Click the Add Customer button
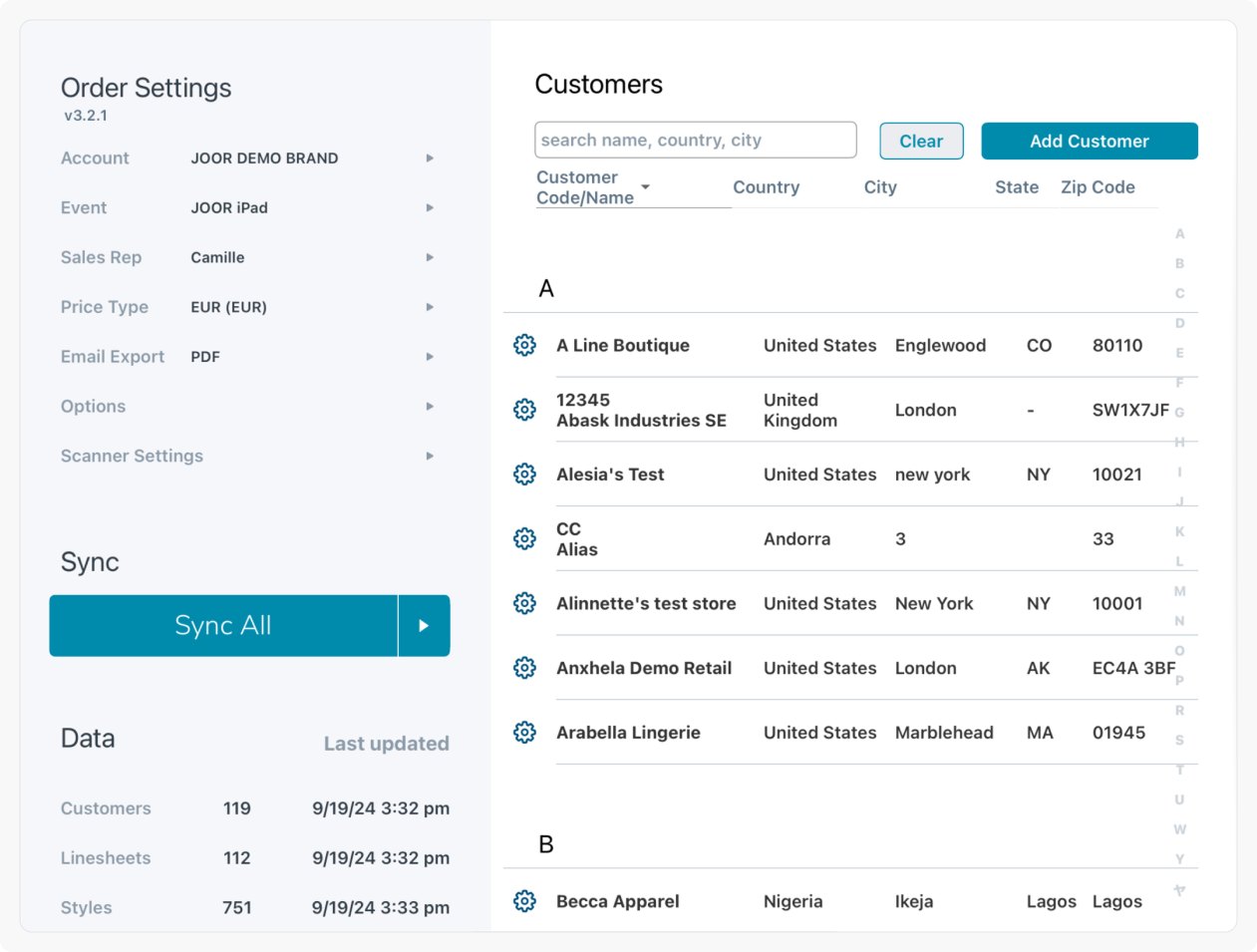The image size is (1257, 952). tap(1089, 142)
